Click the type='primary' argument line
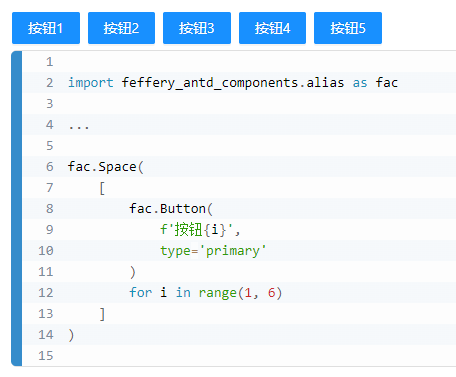Image resolution: width=456 pixels, height=377 pixels. (213, 251)
